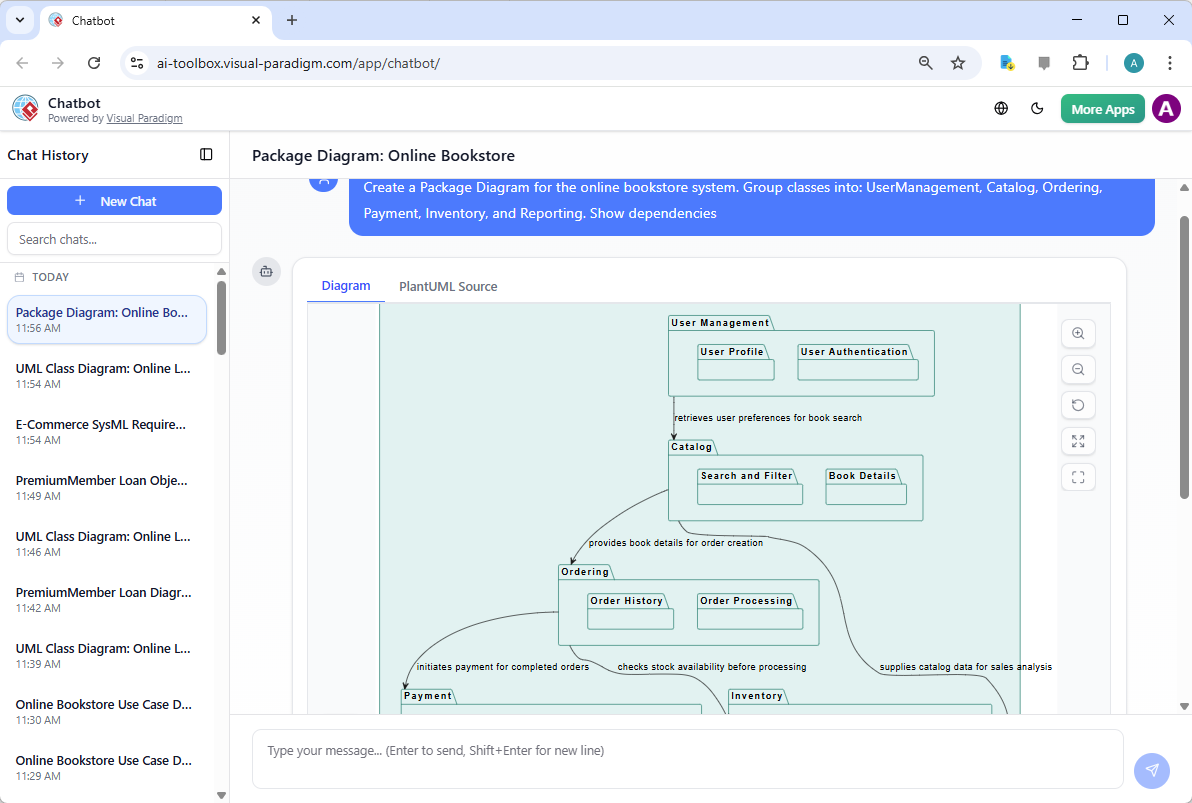1192x803 pixels.
Task: Zoom out of the package diagram
Action: tap(1078, 370)
